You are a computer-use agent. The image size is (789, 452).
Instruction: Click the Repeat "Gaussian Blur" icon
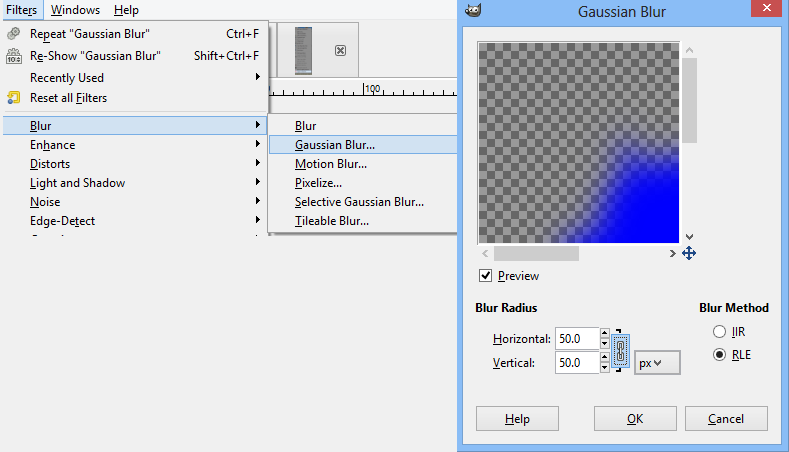coord(13,34)
